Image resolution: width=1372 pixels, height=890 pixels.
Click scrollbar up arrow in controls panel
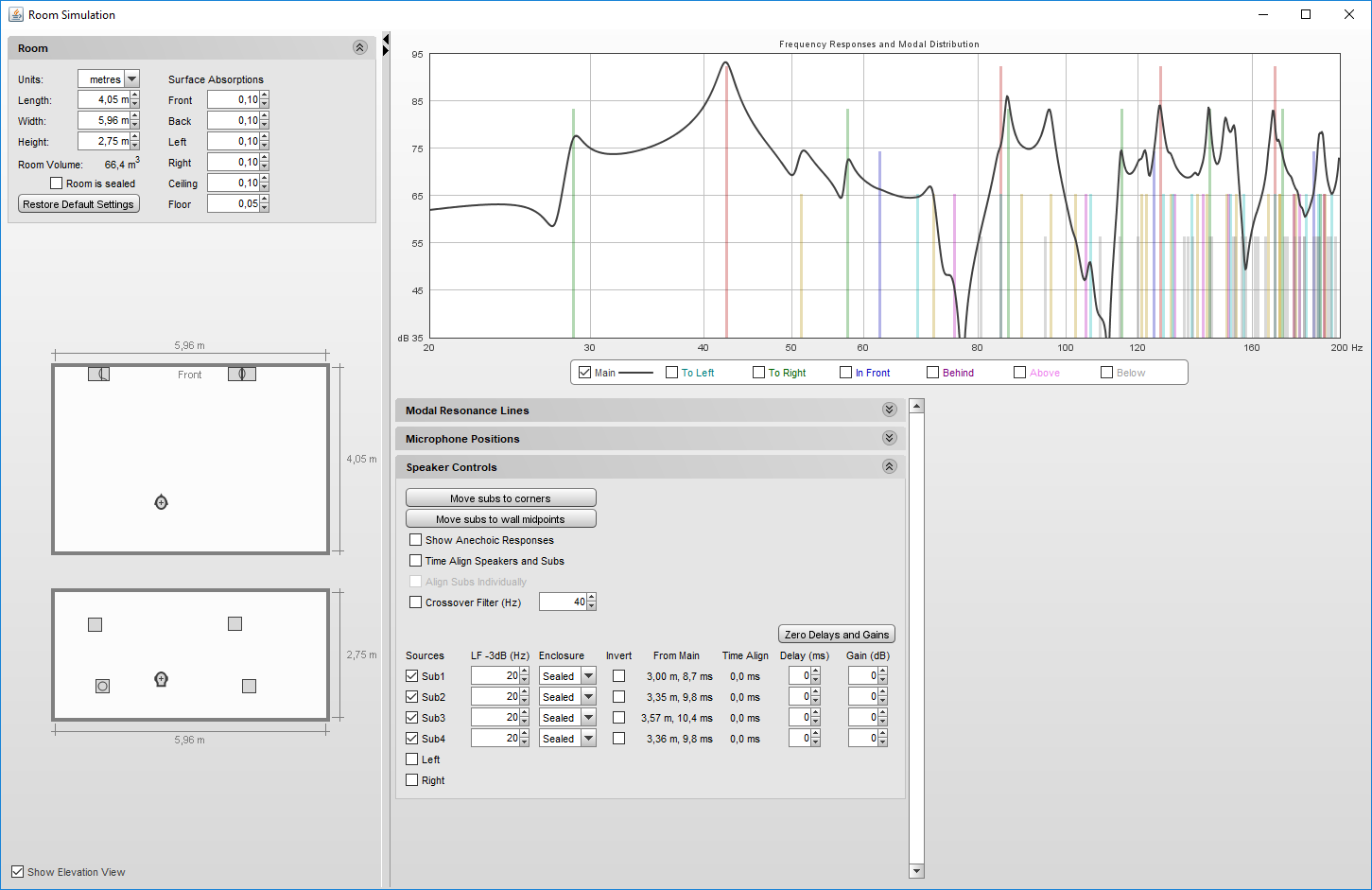tap(916, 406)
